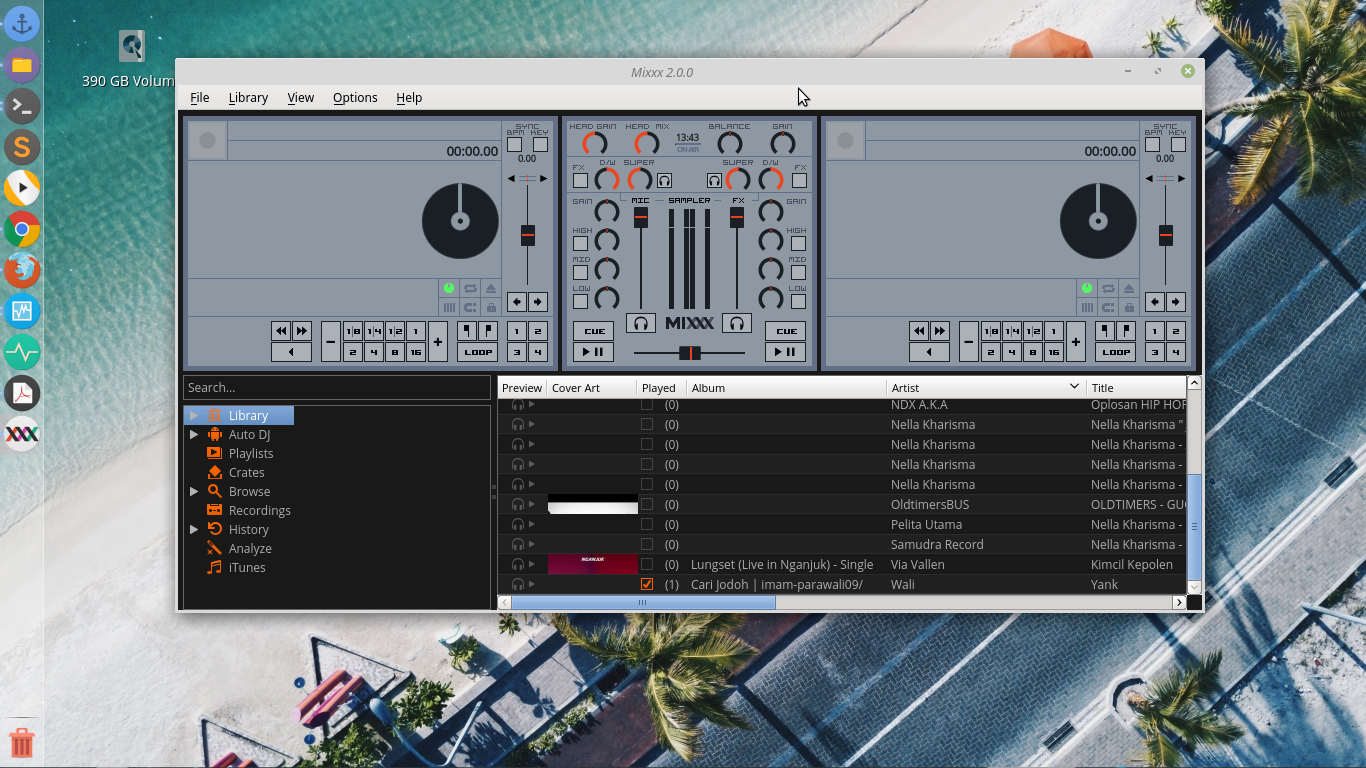Uncheck Played box for the Wali track

(647, 584)
